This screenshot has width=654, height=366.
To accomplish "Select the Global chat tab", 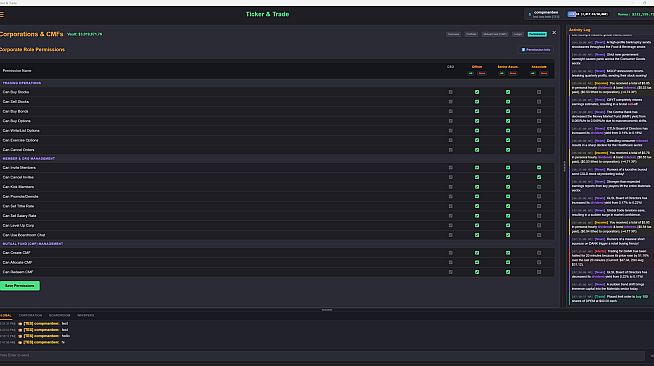I will (x=6, y=316).
